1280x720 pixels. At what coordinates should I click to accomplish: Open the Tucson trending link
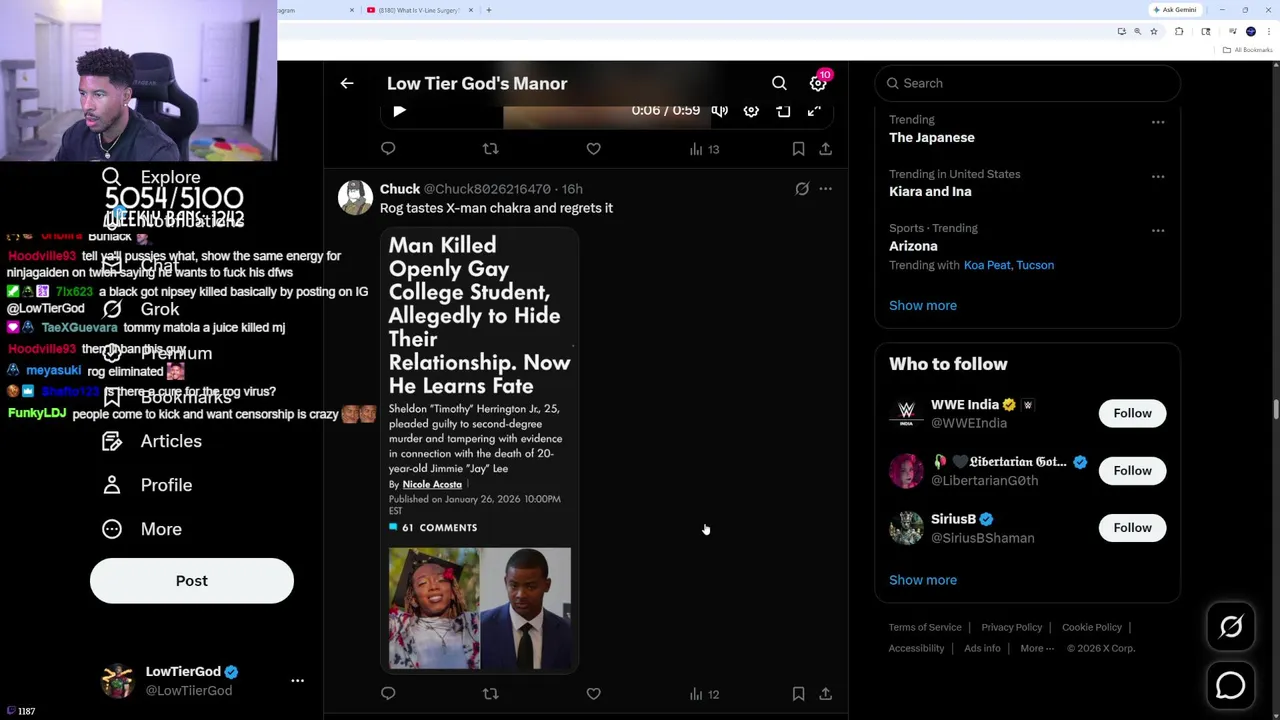point(1035,265)
